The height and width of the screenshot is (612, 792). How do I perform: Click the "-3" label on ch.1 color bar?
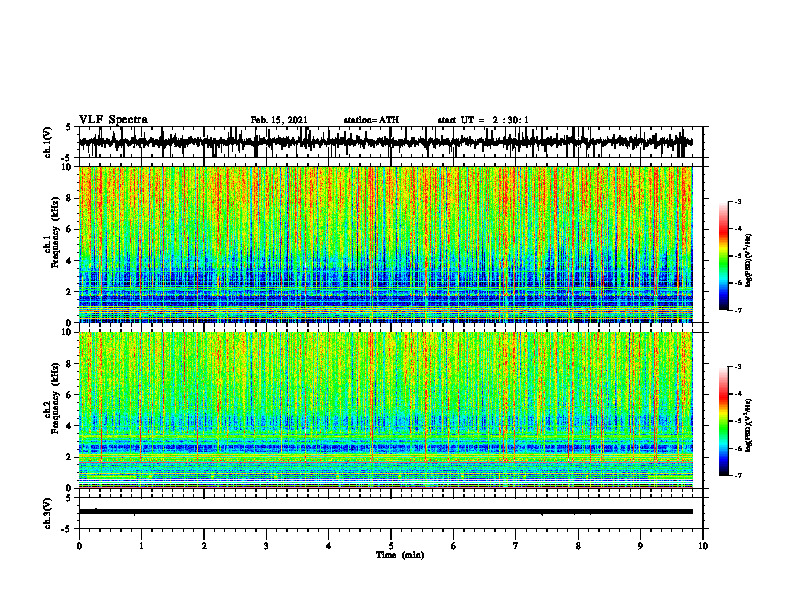pyautogui.click(x=738, y=201)
